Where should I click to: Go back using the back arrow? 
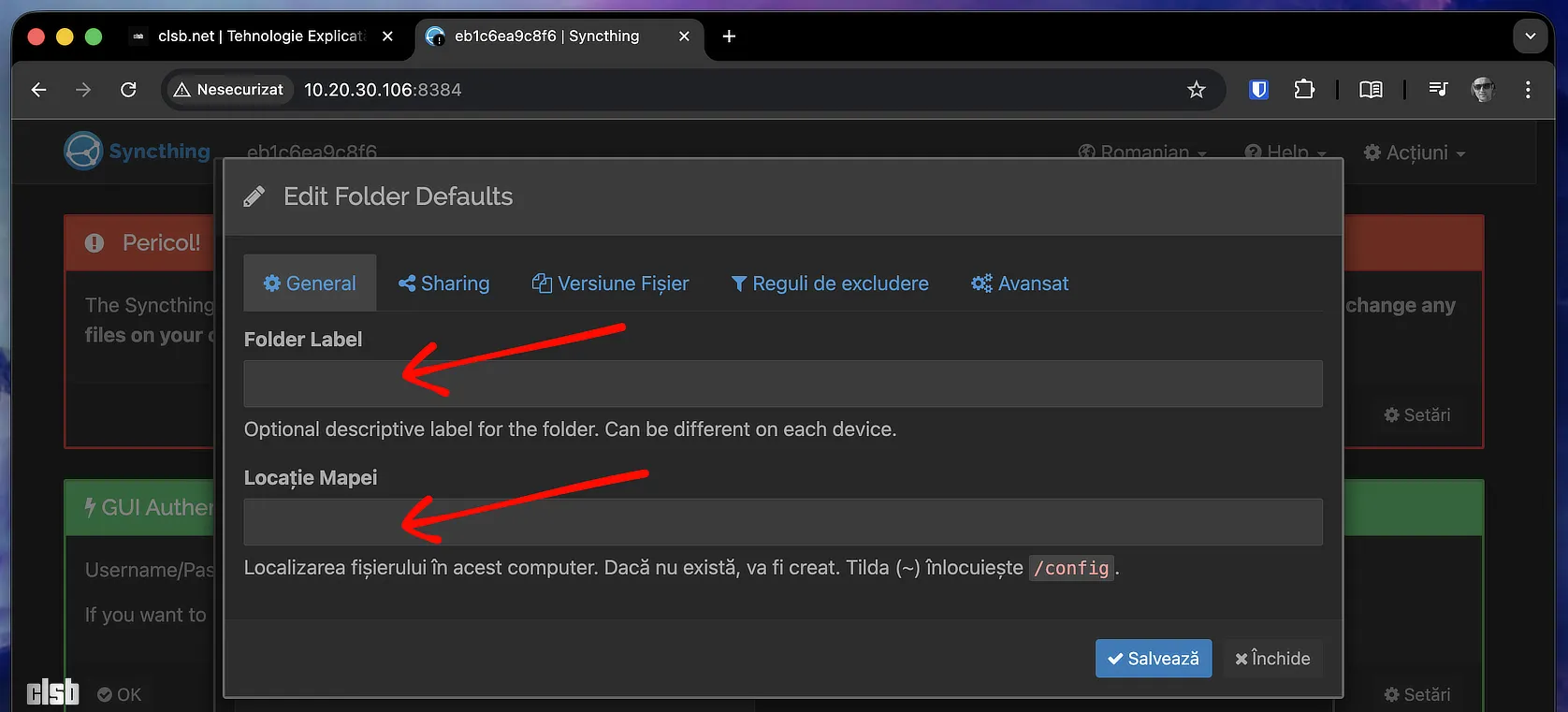[x=38, y=90]
